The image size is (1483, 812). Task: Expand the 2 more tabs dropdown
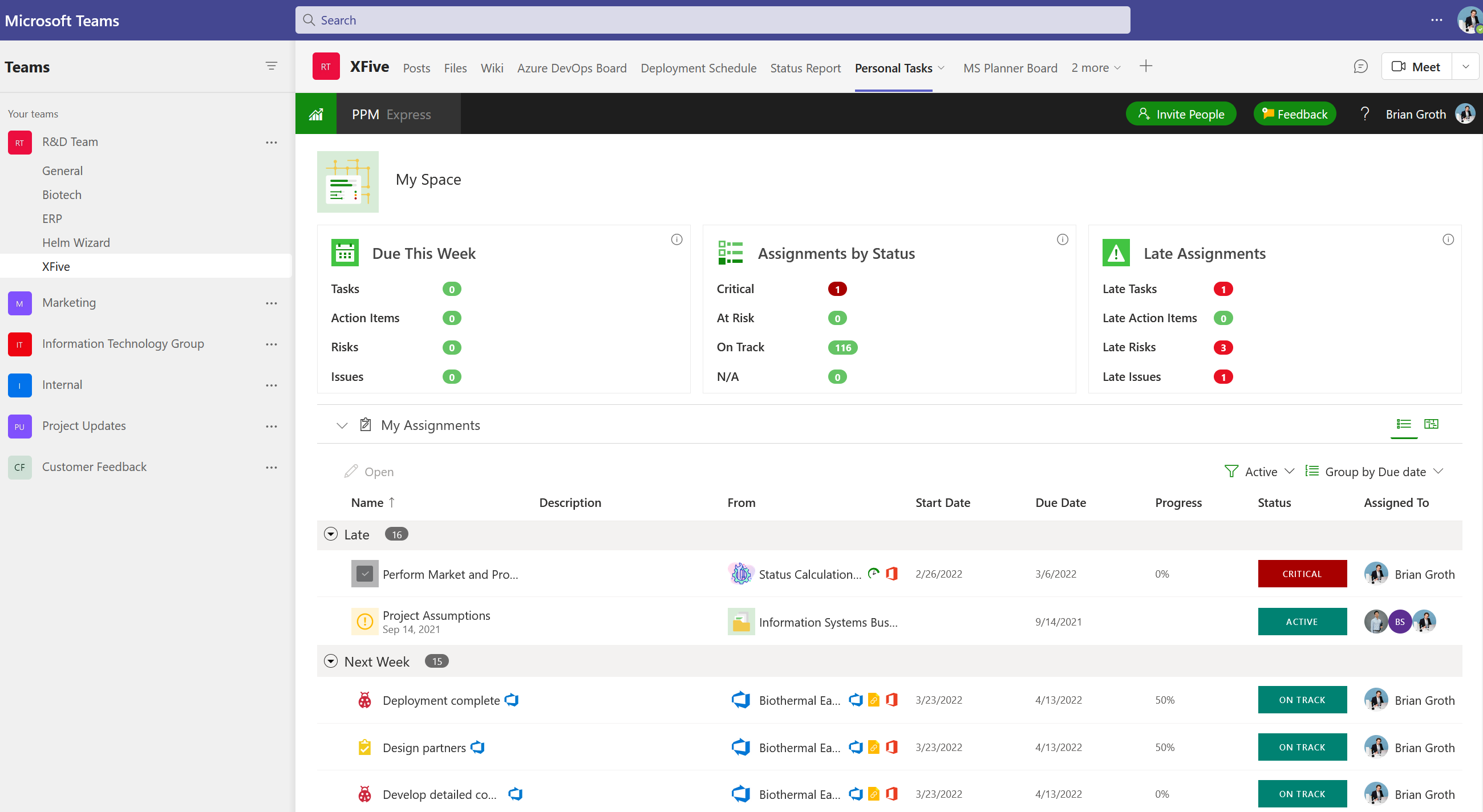tap(1096, 68)
